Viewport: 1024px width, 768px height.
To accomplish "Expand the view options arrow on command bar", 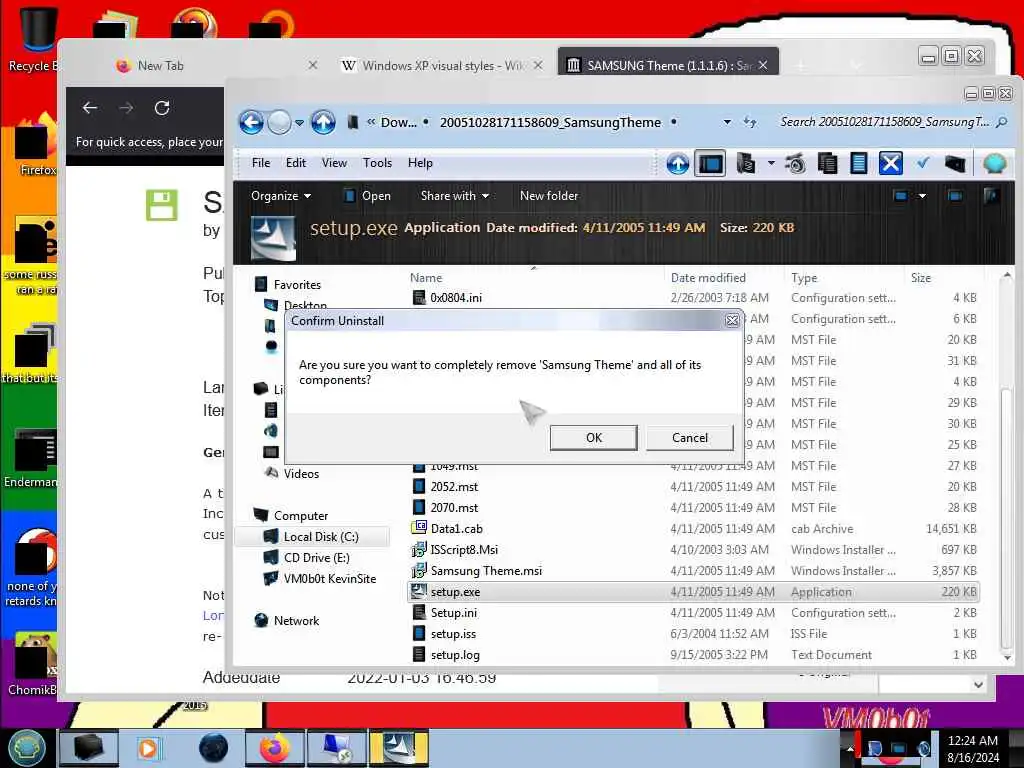I will (x=922, y=196).
